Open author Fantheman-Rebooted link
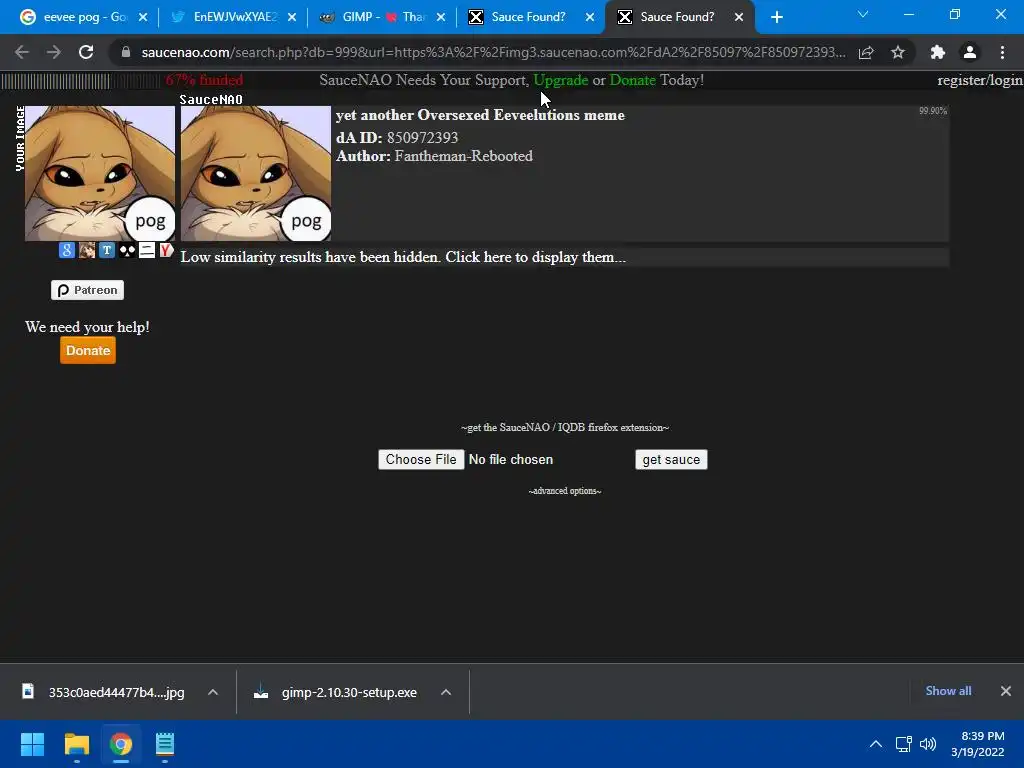Image resolution: width=1024 pixels, height=768 pixels. click(x=464, y=156)
